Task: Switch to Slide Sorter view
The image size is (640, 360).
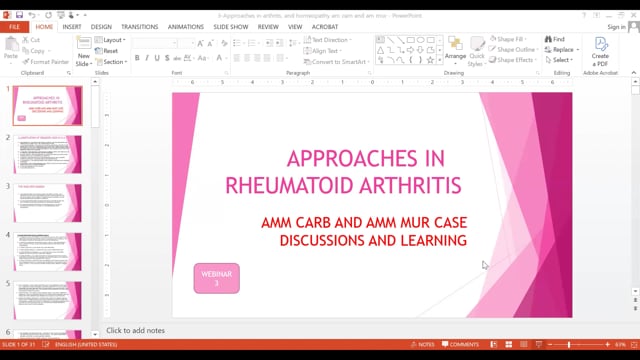Action: click(509, 344)
